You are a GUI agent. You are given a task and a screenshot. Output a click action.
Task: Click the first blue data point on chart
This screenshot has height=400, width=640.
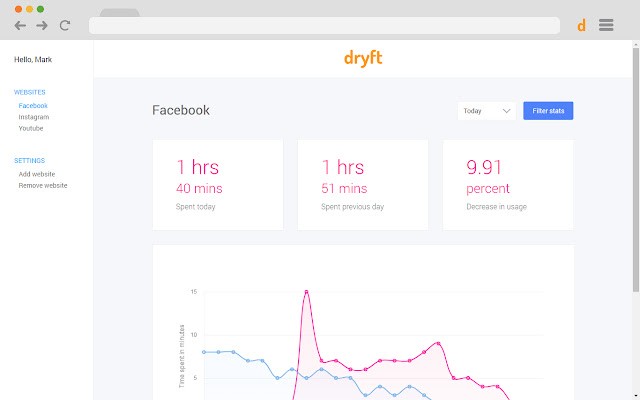coord(204,352)
